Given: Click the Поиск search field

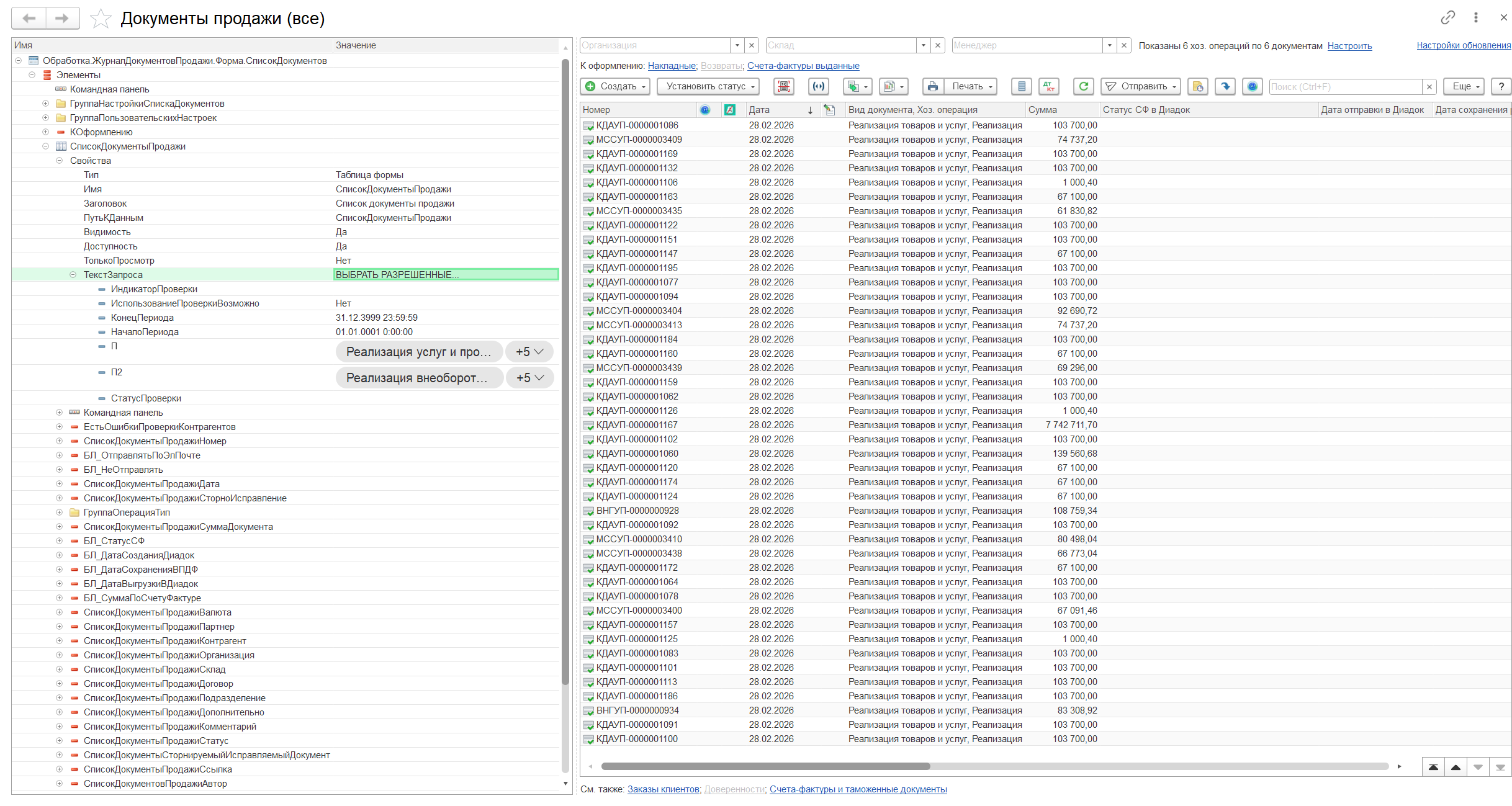Looking at the screenshot, I should [1345, 87].
